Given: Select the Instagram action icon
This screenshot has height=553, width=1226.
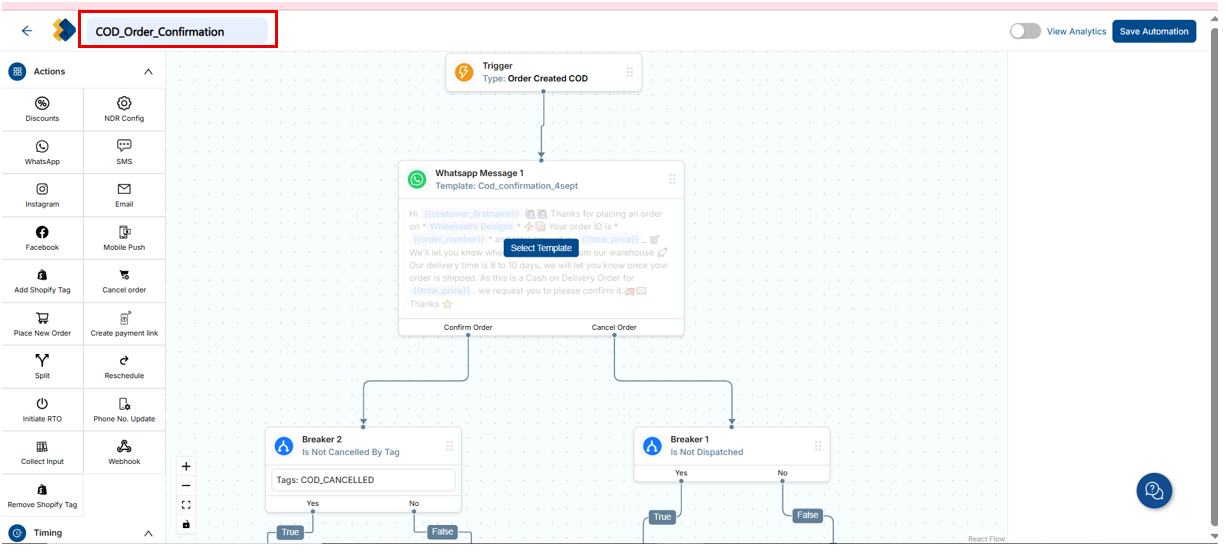Looking at the screenshot, I should click(42, 189).
